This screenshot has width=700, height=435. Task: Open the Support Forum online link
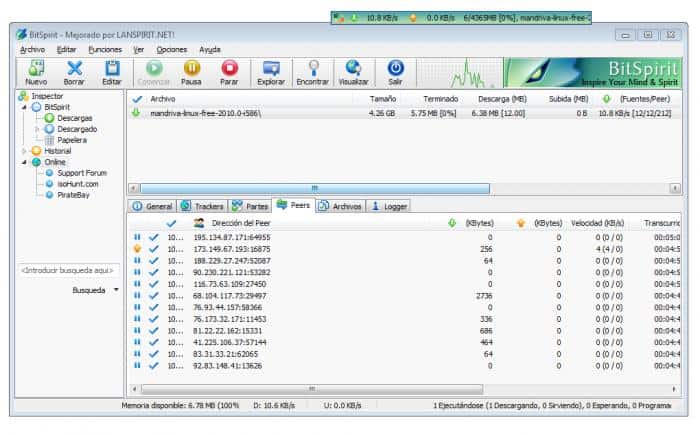coord(82,173)
